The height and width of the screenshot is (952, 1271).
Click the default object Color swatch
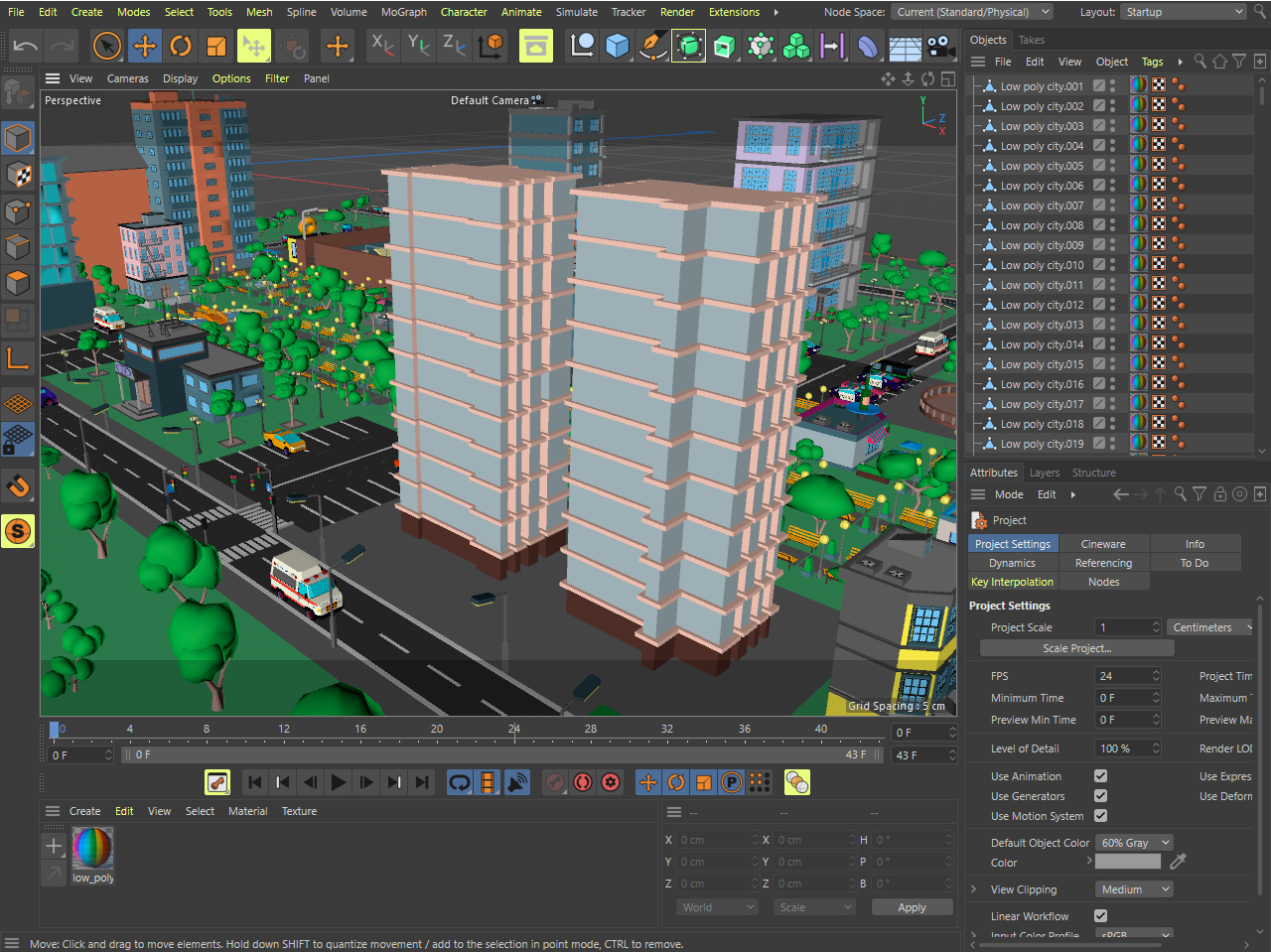point(1127,862)
